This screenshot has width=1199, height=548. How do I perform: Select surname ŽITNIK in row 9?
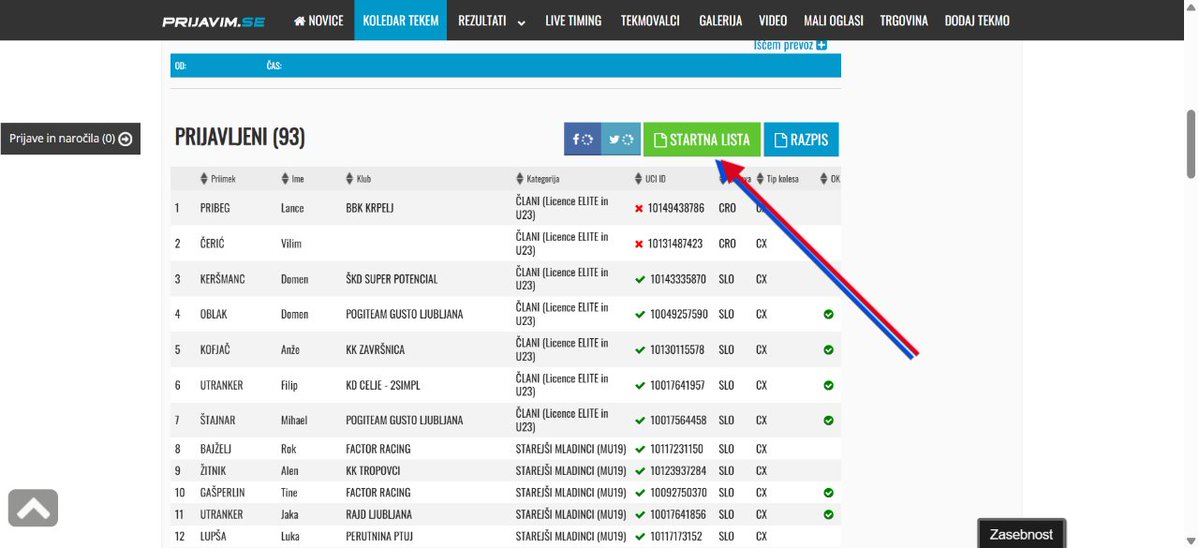pos(213,471)
